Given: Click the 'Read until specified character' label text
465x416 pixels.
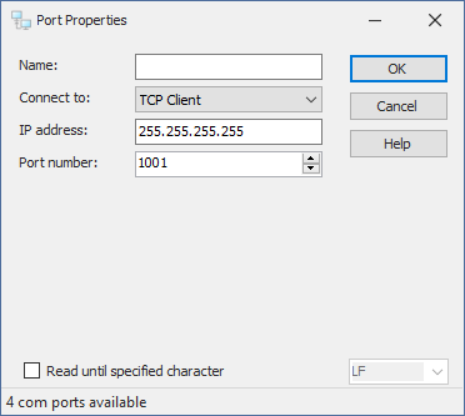Looking at the screenshot, I should pyautogui.click(x=135, y=371).
